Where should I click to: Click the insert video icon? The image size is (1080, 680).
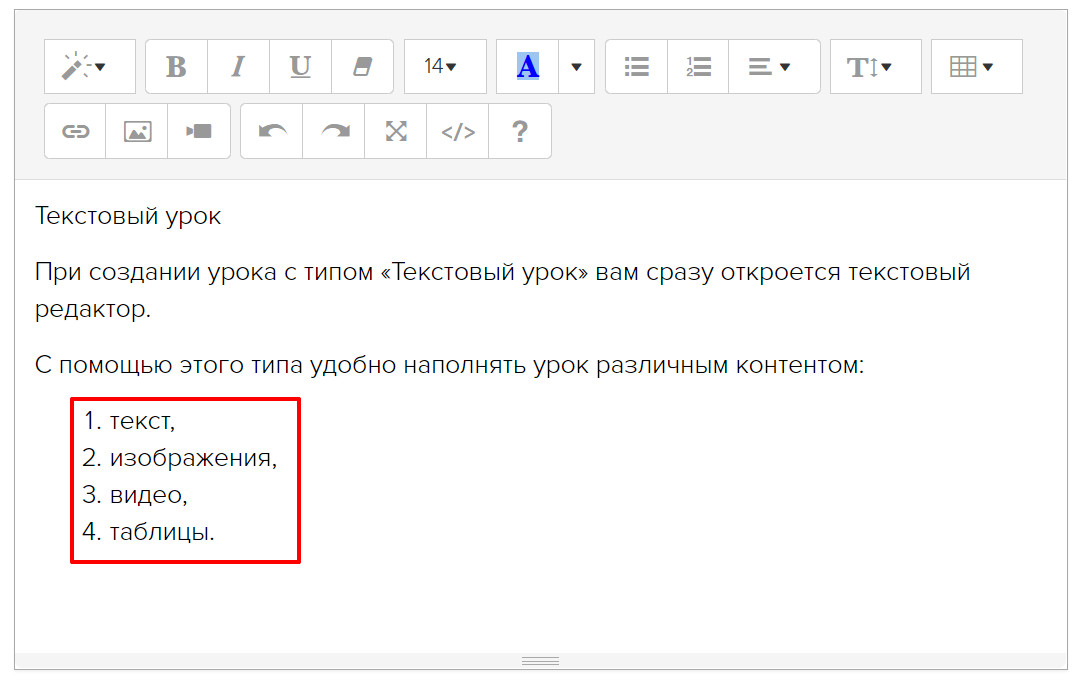(199, 131)
